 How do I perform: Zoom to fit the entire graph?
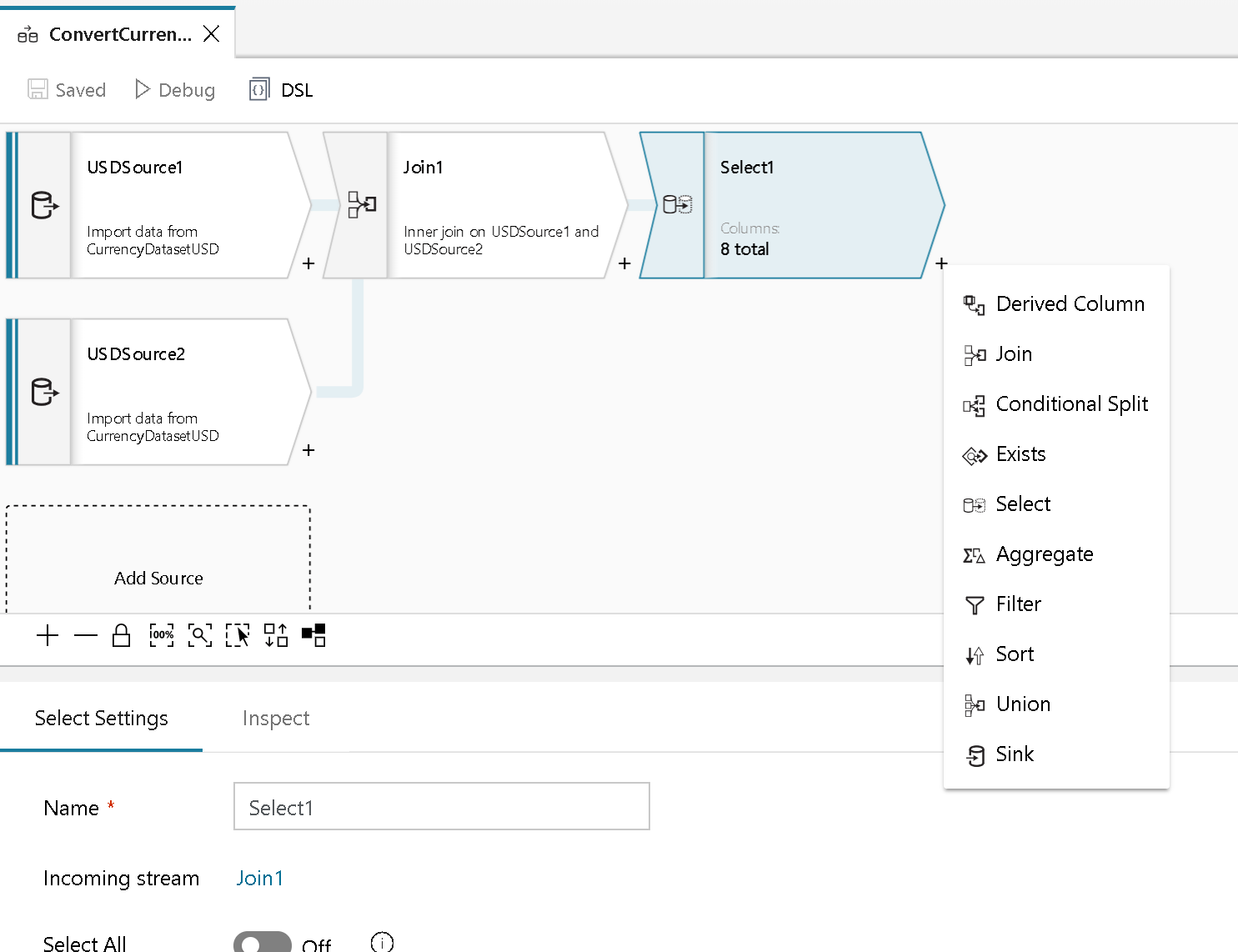click(200, 635)
